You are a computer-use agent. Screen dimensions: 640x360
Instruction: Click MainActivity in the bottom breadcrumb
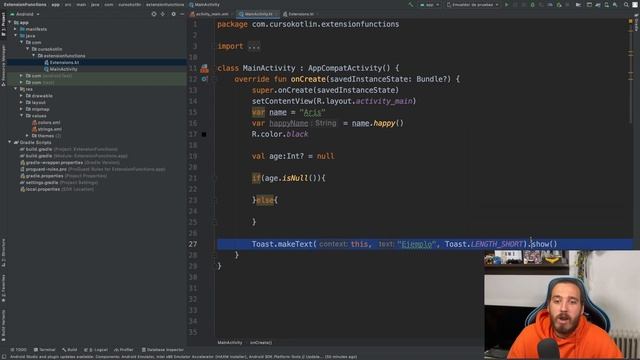[x=230, y=342]
